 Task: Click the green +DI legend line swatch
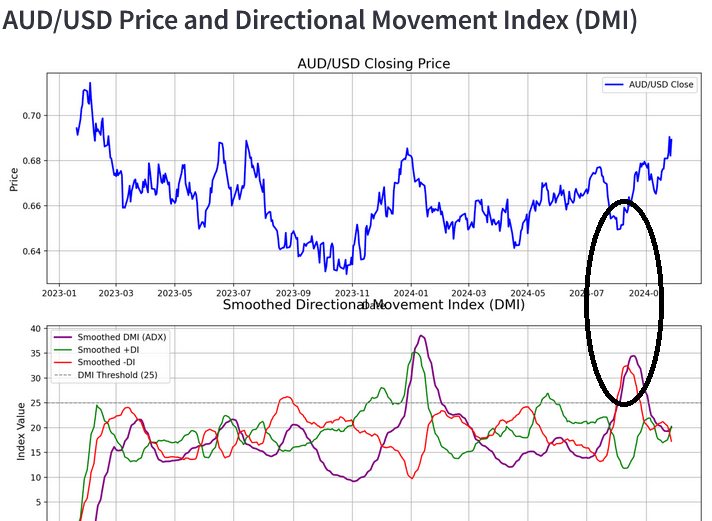pyautogui.click(x=63, y=350)
